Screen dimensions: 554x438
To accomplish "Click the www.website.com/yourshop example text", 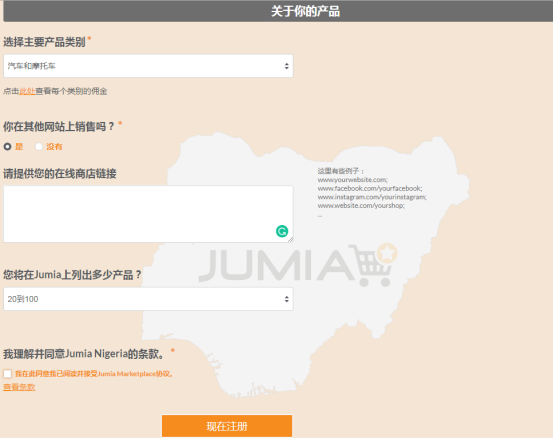I will 361,205.
